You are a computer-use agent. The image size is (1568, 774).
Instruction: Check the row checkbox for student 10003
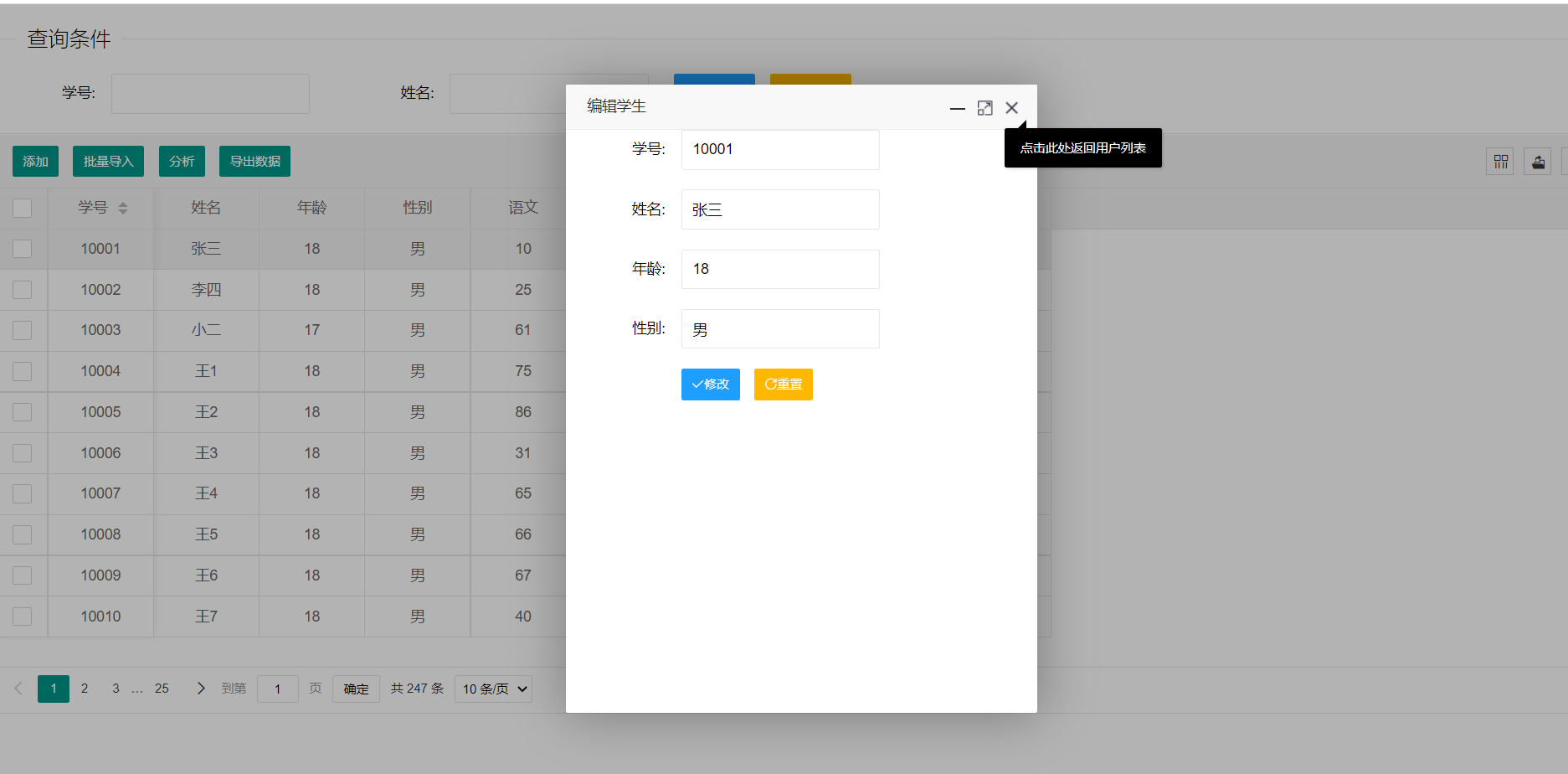click(x=23, y=330)
